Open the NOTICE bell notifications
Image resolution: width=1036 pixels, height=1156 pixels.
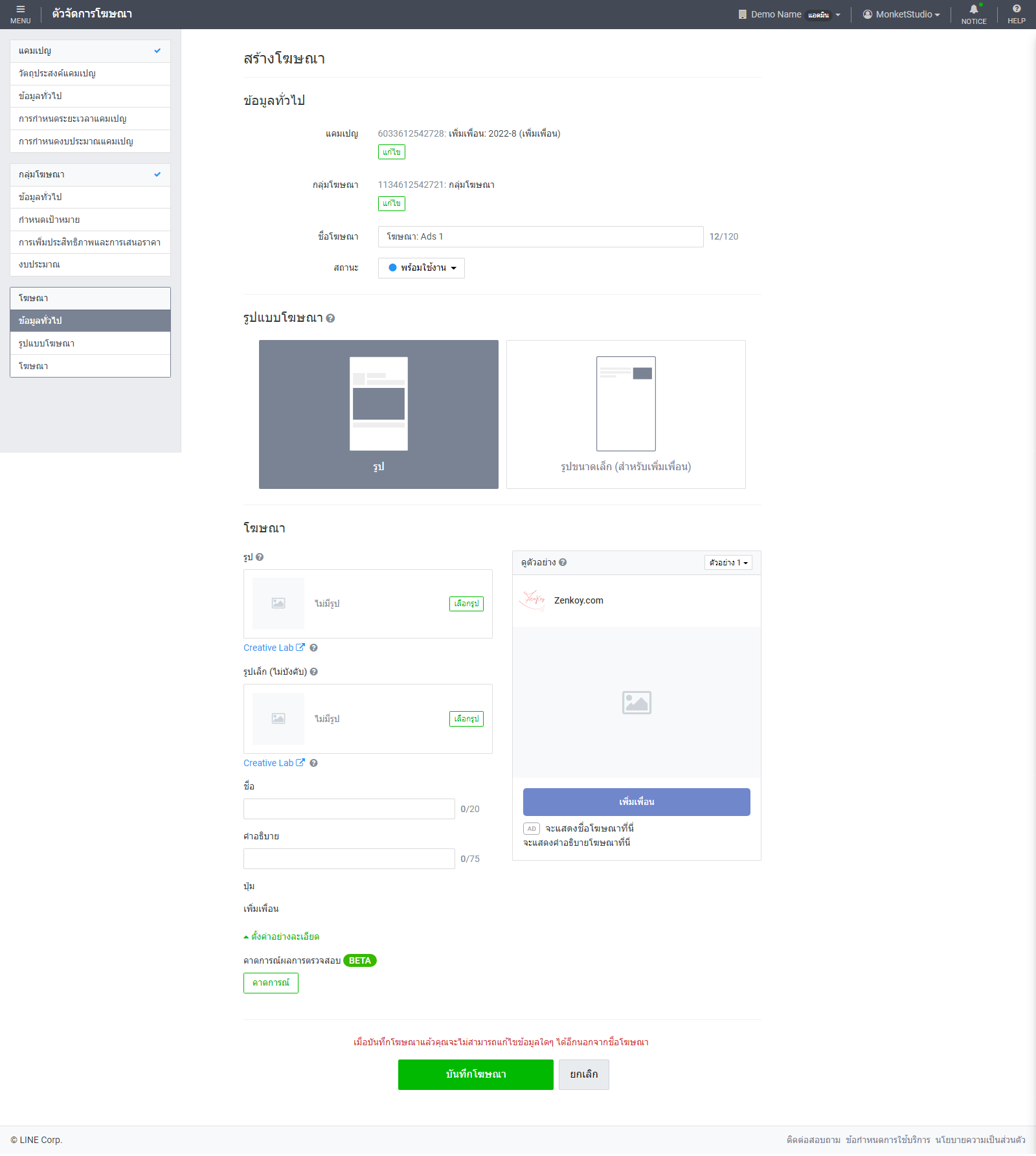coord(973,14)
